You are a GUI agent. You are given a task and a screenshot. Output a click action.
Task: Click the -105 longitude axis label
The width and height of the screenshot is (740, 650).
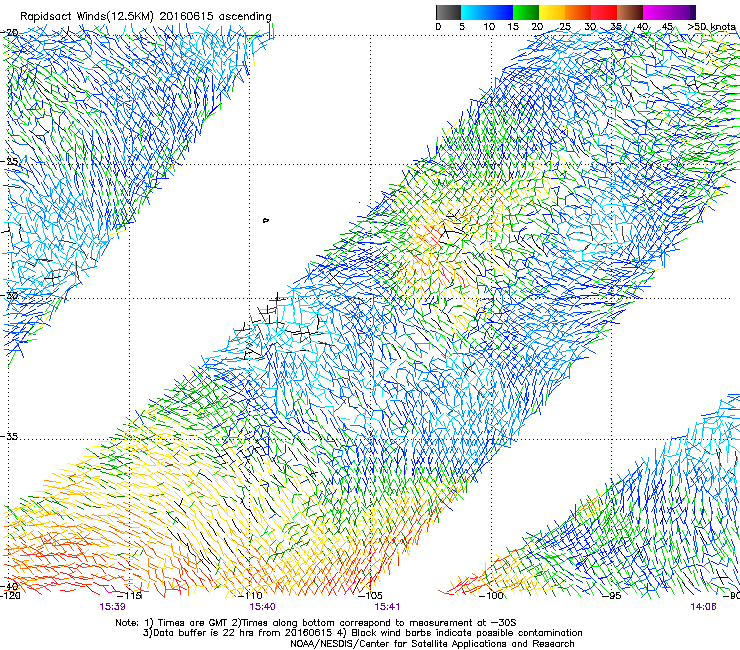click(x=371, y=596)
